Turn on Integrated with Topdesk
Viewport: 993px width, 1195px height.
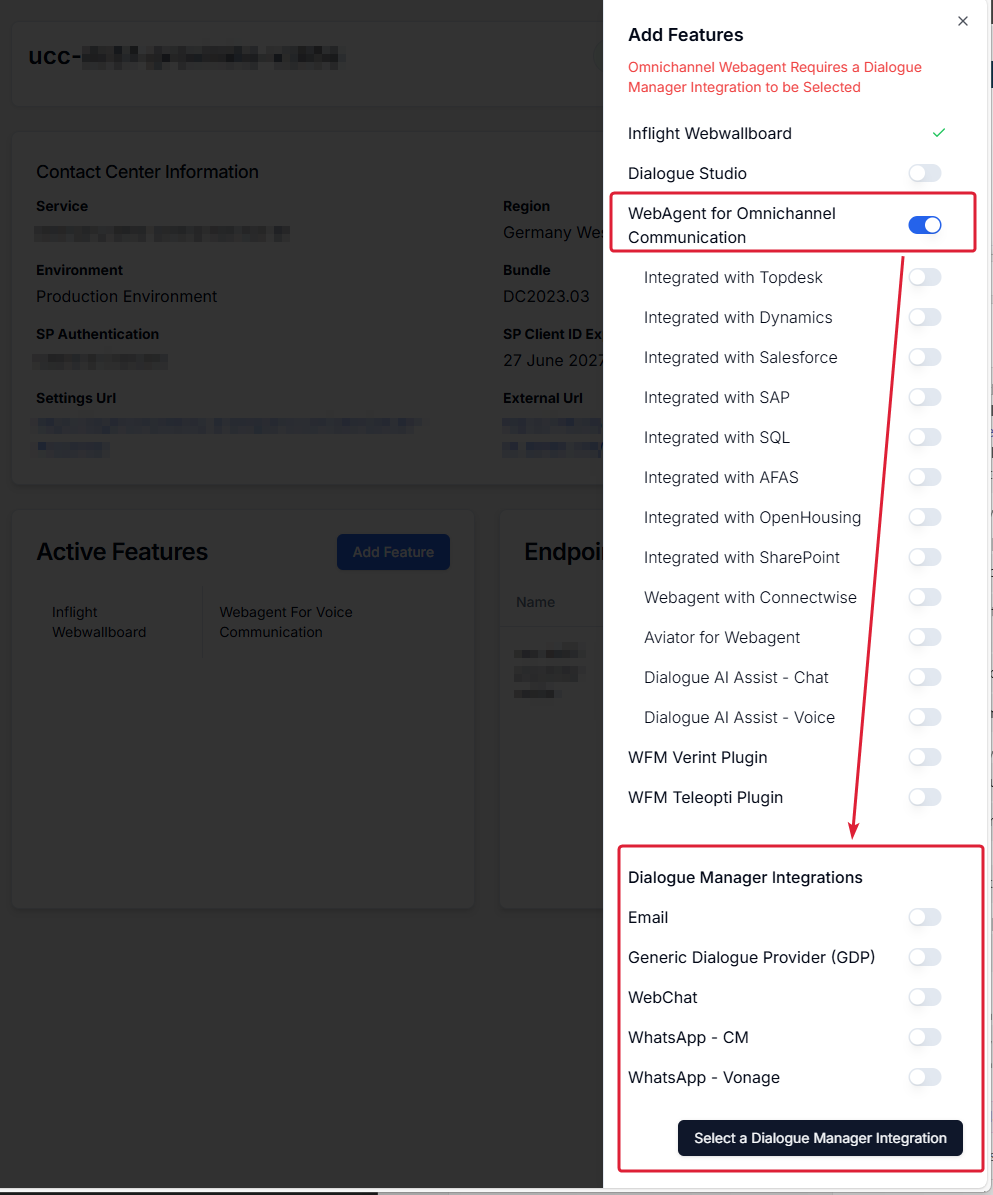[x=924, y=277]
